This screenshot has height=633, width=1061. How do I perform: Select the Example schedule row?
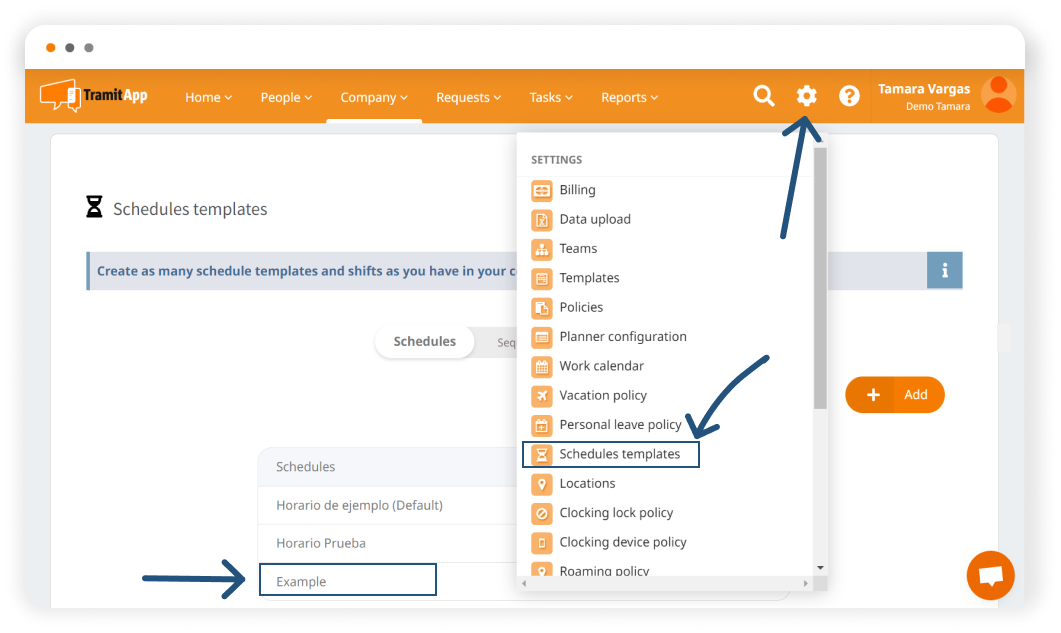point(347,581)
